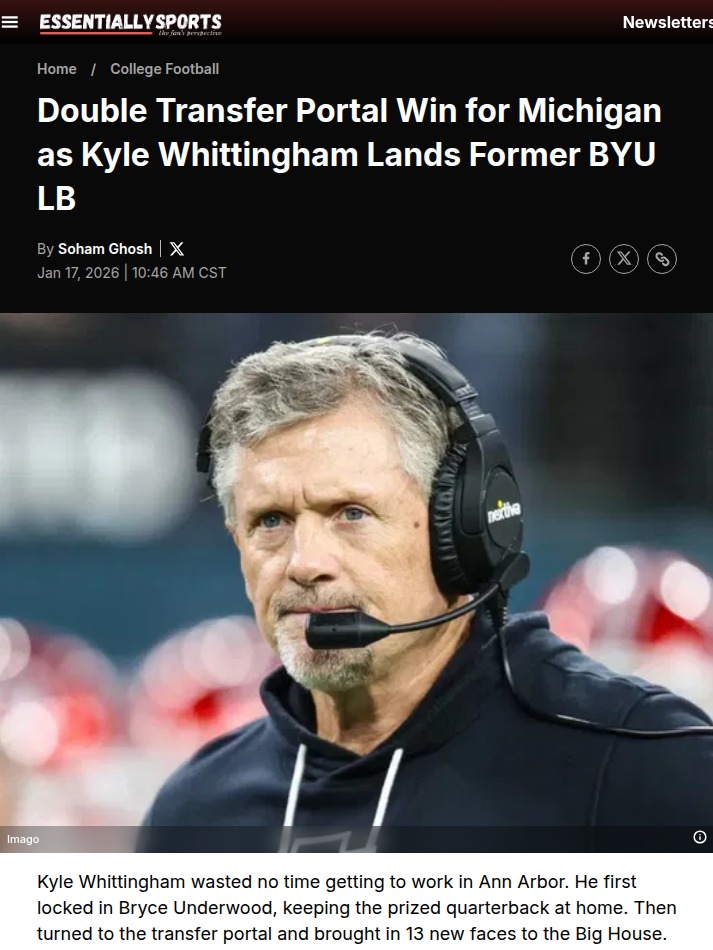This screenshot has width=713, height=950.
Task: Click the 10:46 AM CST timestamp
Action: point(179,273)
